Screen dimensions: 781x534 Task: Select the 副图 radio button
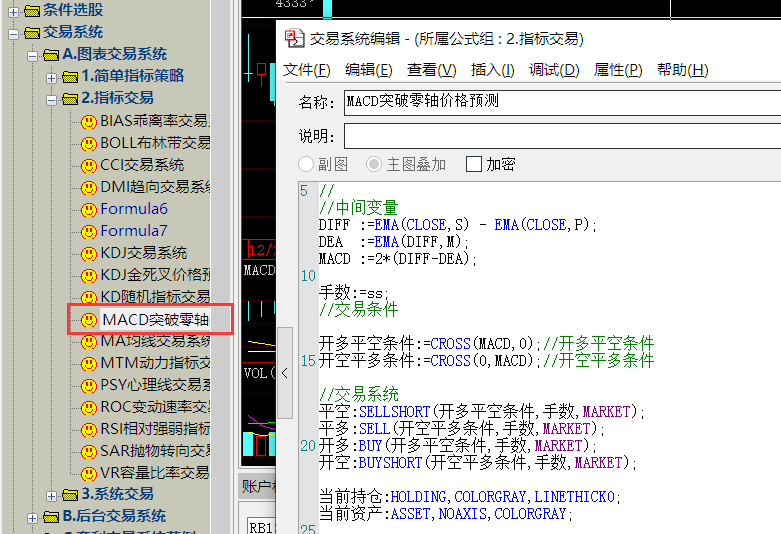[x=306, y=164]
